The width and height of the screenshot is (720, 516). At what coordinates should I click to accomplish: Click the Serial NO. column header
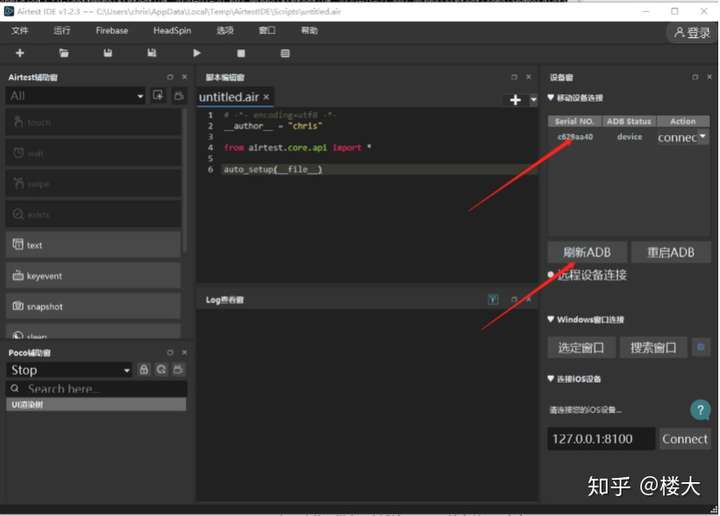[574, 121]
